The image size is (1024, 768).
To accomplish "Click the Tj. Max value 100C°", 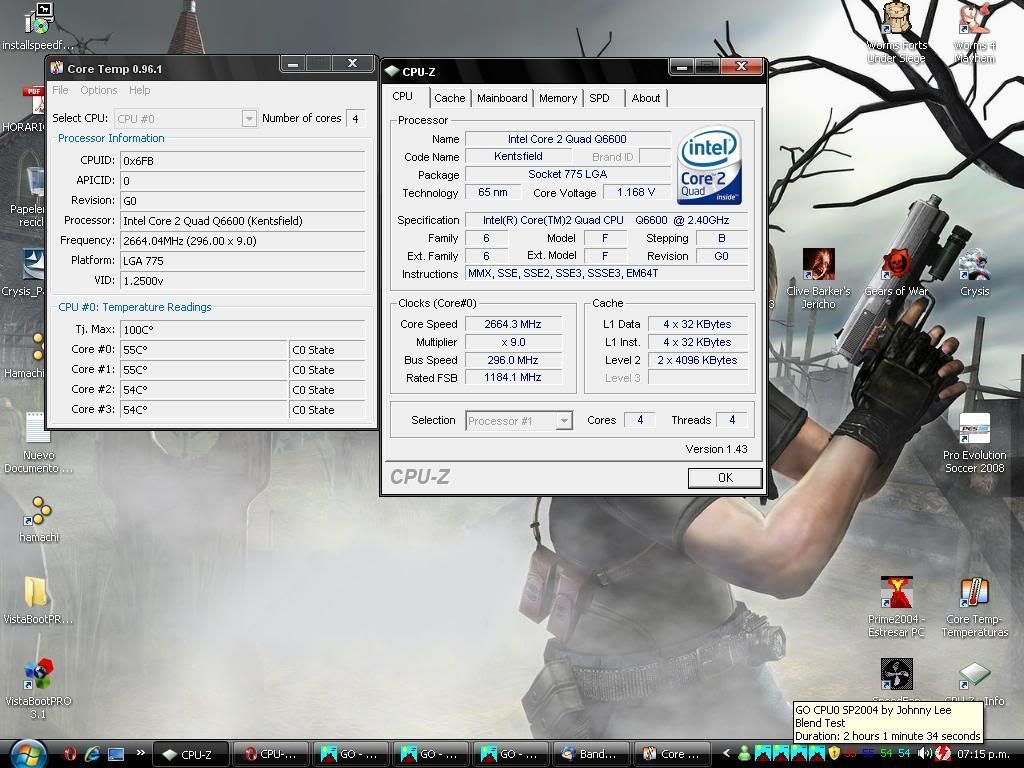I will tap(242, 330).
